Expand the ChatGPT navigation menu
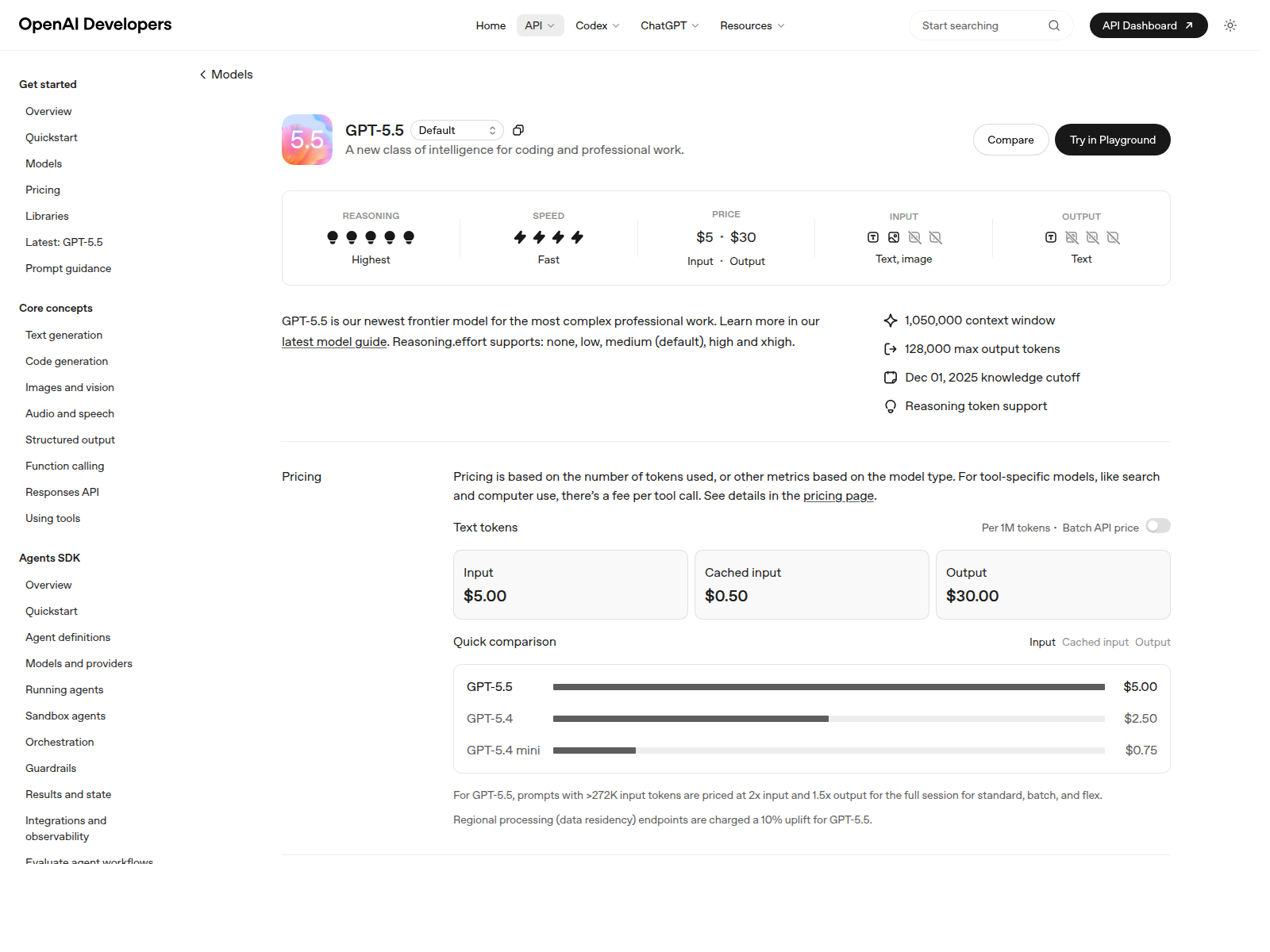This screenshot has height=952, width=1270. [x=670, y=25]
